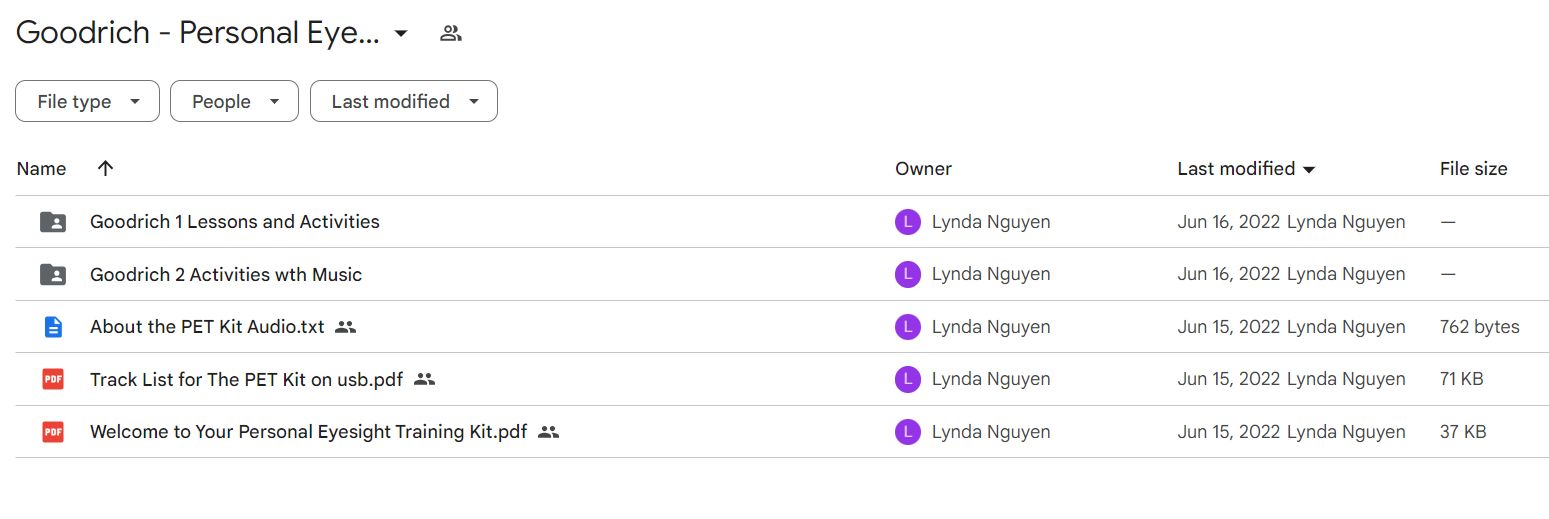The image size is (1549, 519).
Task: Click the shared folder icon for Goodrich 1 Lessons
Action: pyautogui.click(x=53, y=222)
